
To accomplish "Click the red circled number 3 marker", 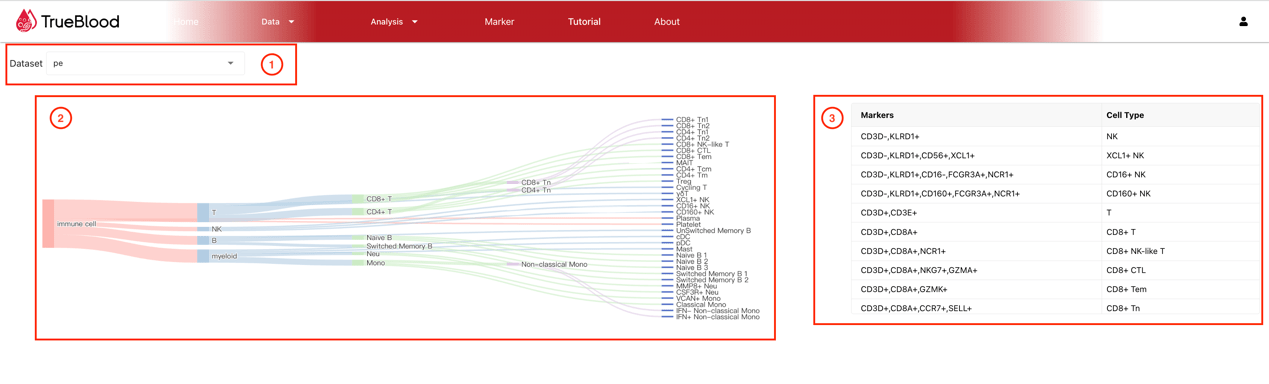I will click(x=832, y=118).
